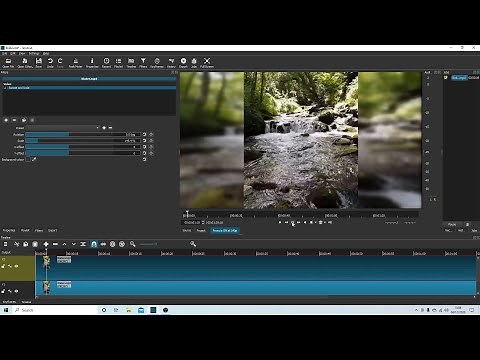This screenshot has width=480, height=360.
Task: Reset the Rotation value
Action: pyautogui.click(x=145, y=134)
